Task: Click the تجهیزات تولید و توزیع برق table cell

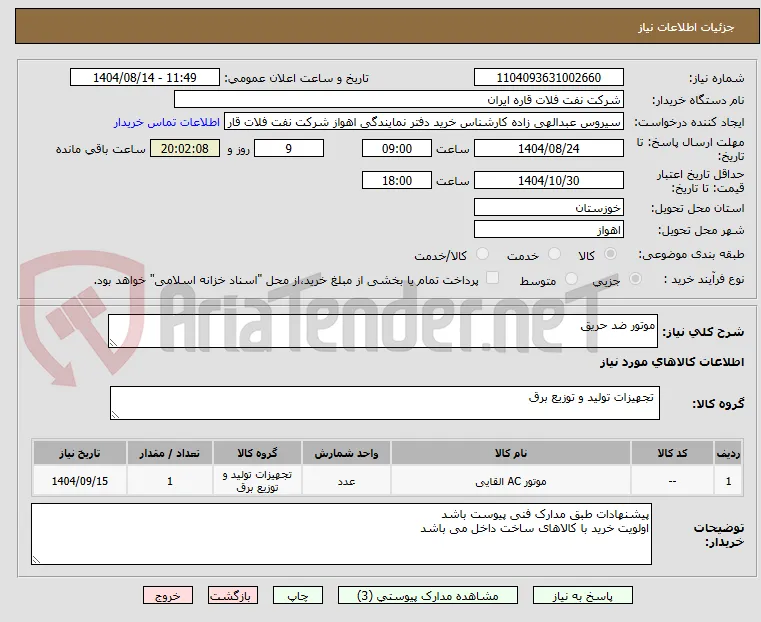Action: [x=257, y=481]
